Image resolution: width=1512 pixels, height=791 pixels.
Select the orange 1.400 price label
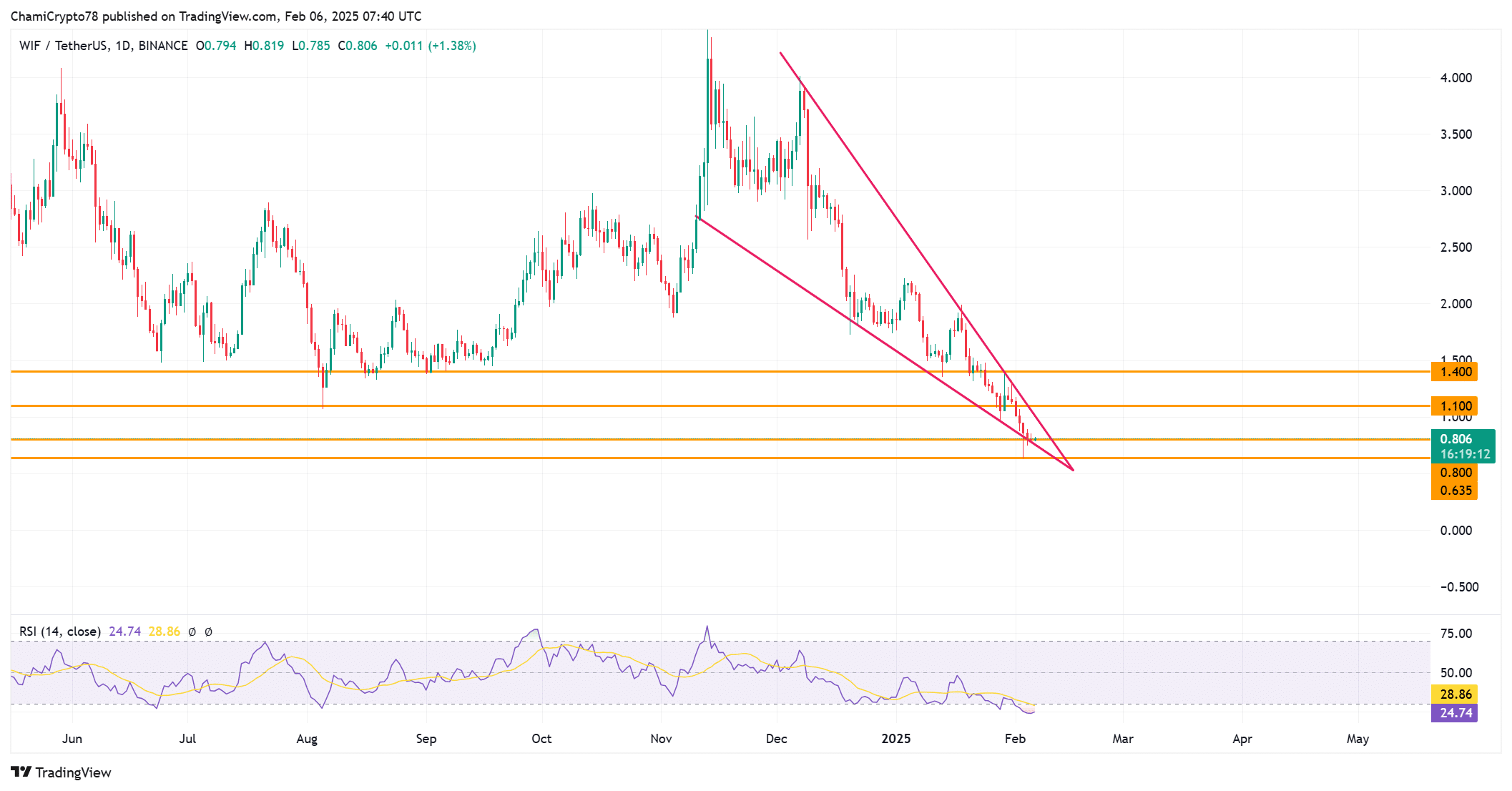1455,372
